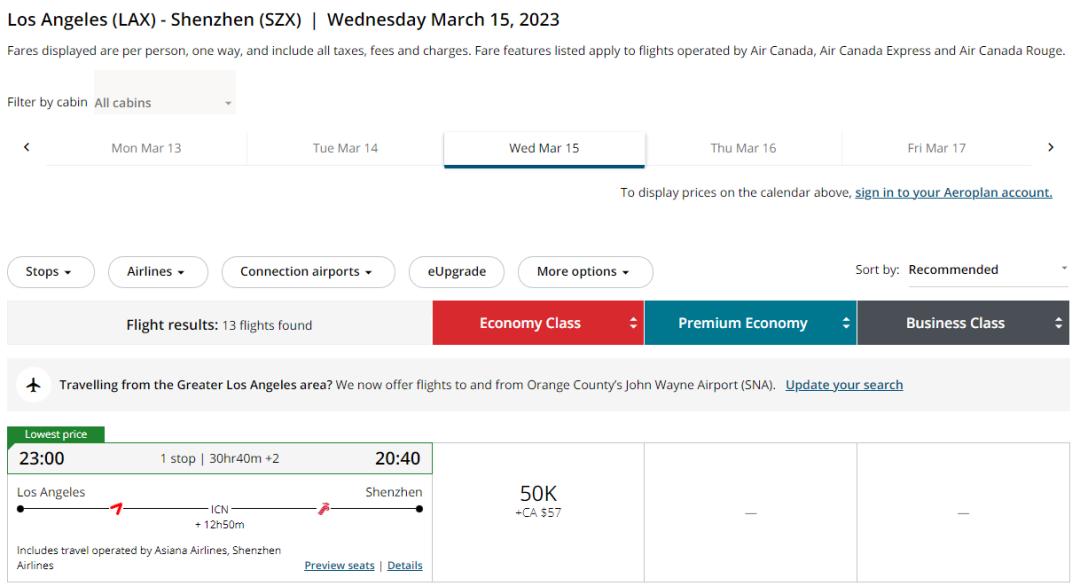
Task: Click the Asiana Airlines logo on the route
Action: 117,509
